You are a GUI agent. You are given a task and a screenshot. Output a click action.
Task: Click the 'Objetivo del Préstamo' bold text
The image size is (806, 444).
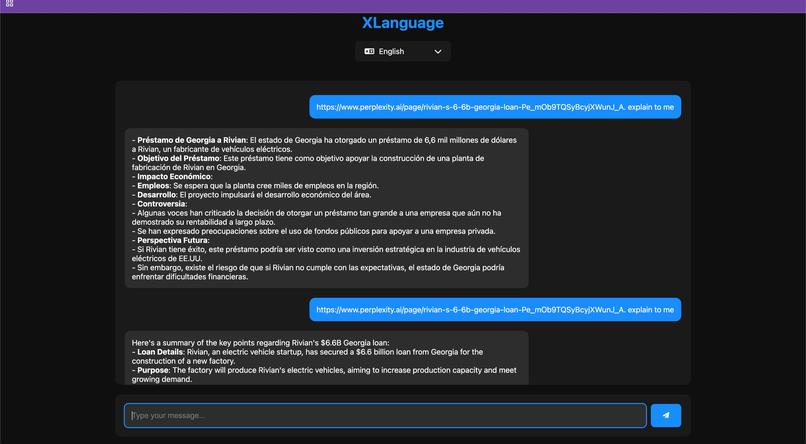point(178,158)
